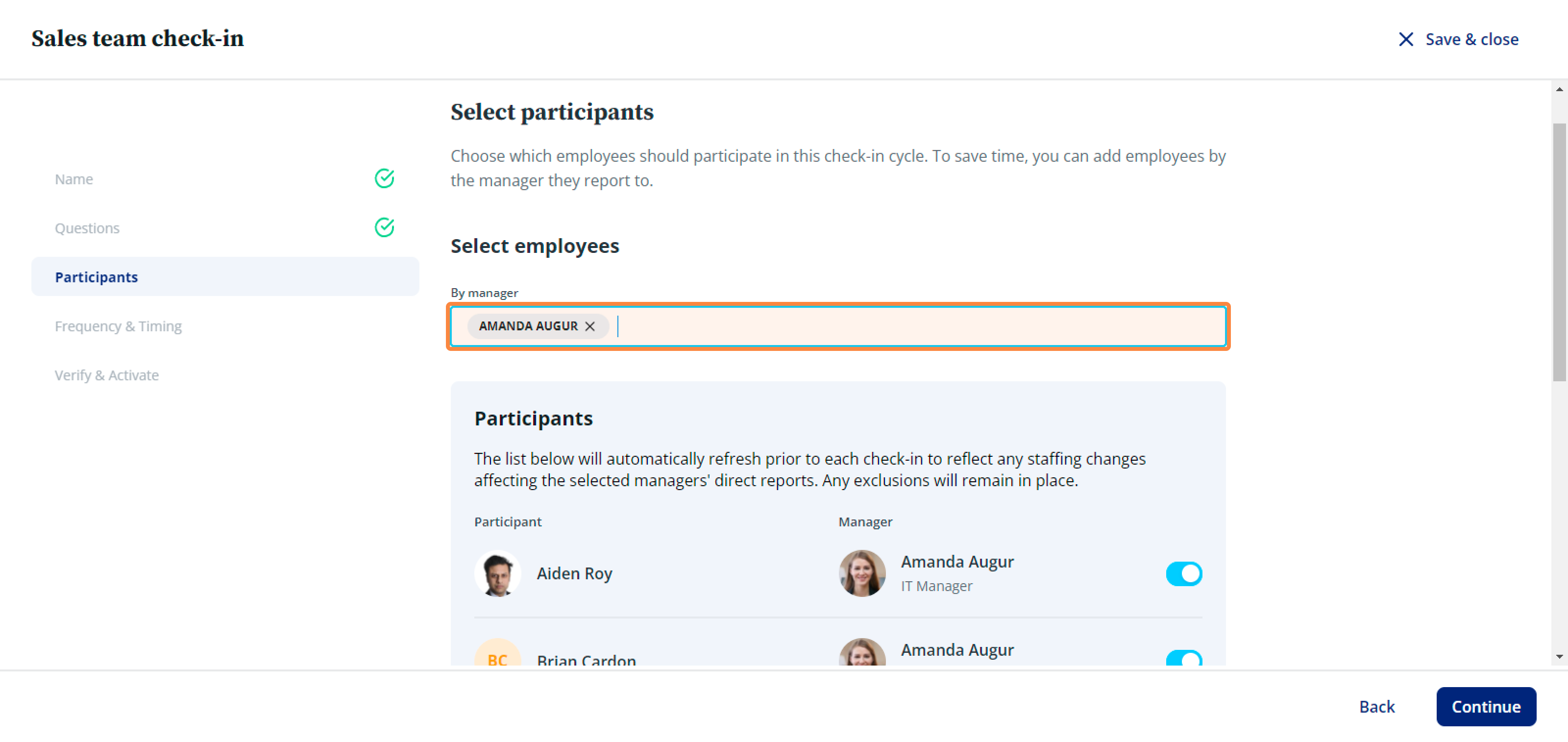
Task: Remove the AMANDA AUGUR manager tag
Action: point(590,326)
